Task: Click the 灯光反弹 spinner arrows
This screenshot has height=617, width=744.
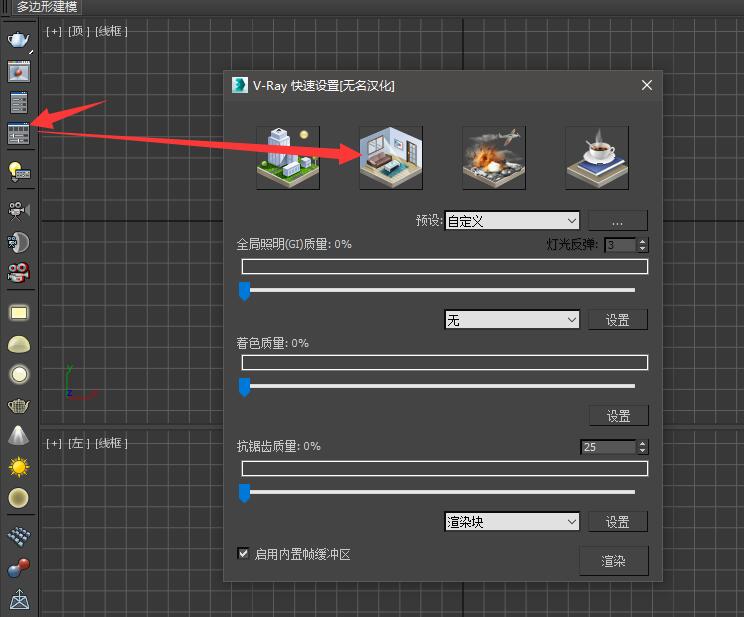Action: 642,245
